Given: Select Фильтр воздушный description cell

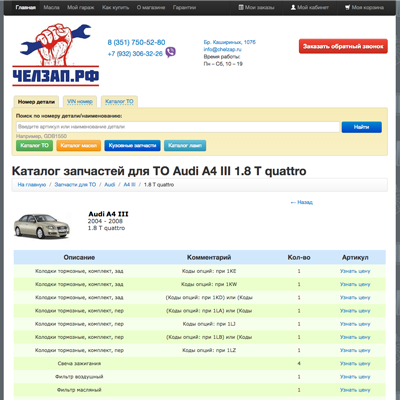Looking at the screenshot, I should (x=79, y=377).
